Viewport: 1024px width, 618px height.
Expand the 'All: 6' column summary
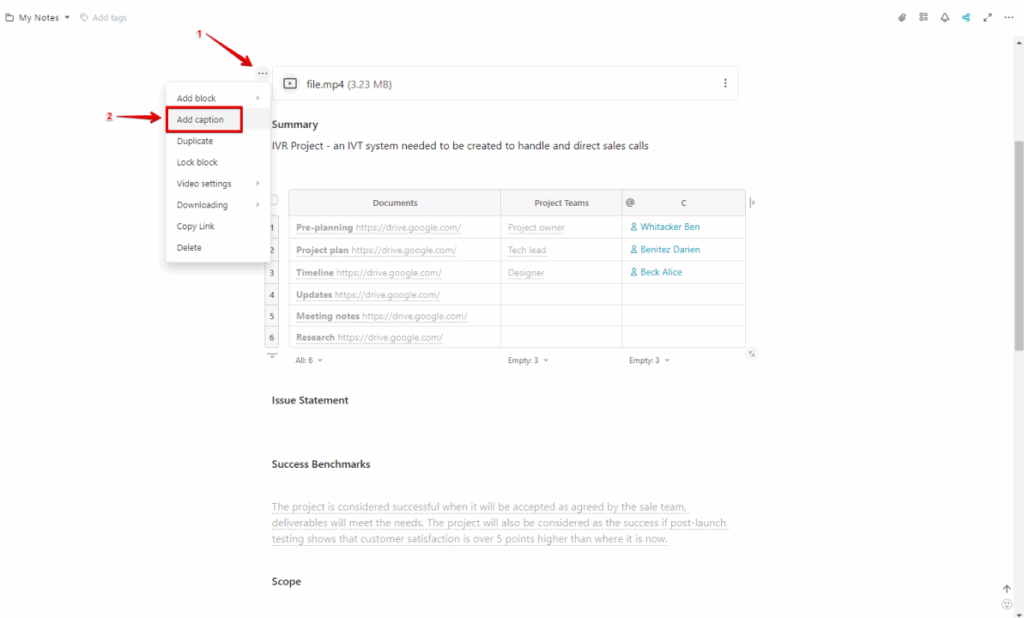tap(308, 360)
